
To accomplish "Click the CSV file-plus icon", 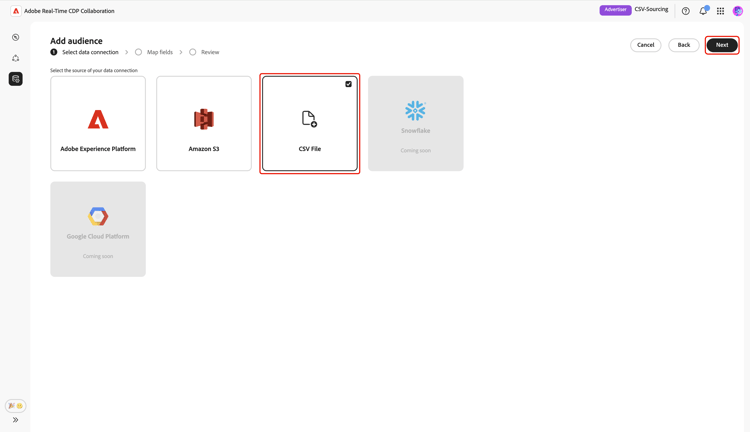I will click(x=309, y=119).
